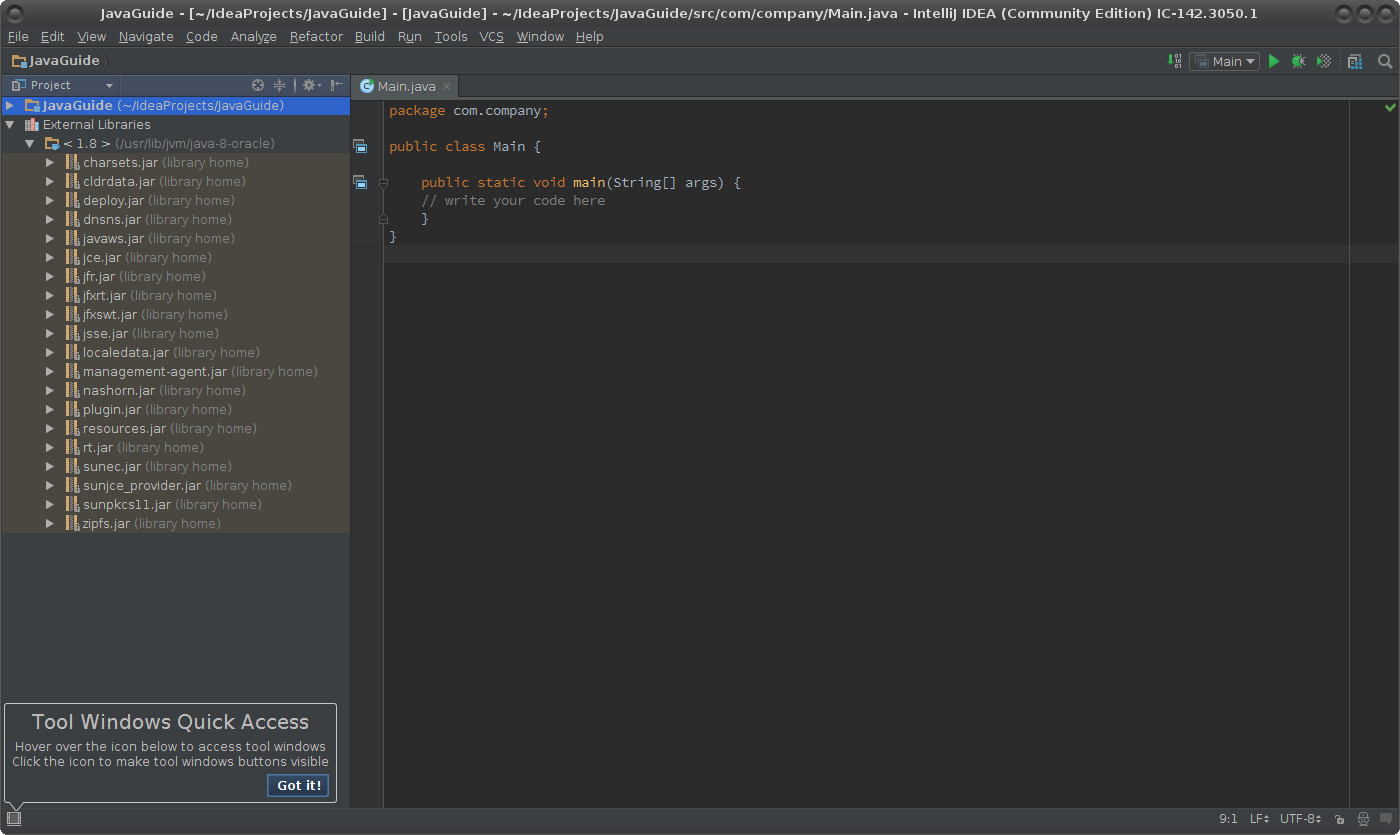Collapse all in Project panel
Viewport: 1400px width, 835px height.
280,85
